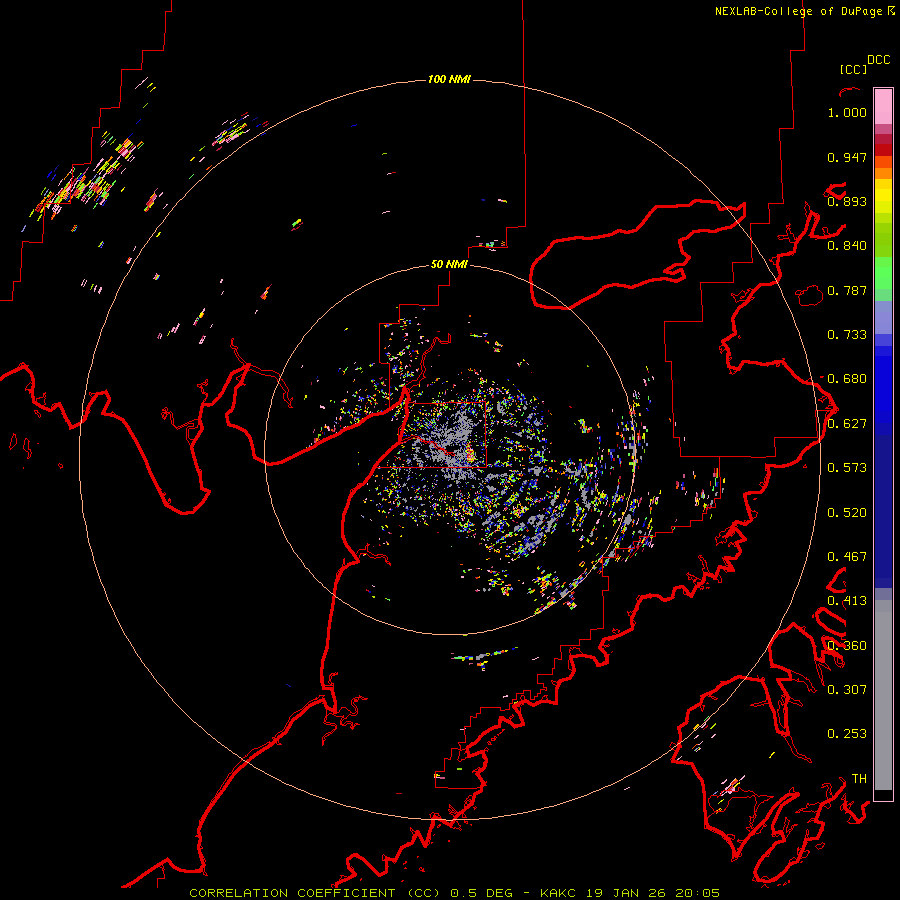Click the 20:05 timestamp text
The width and height of the screenshot is (900, 900).
tap(697, 893)
